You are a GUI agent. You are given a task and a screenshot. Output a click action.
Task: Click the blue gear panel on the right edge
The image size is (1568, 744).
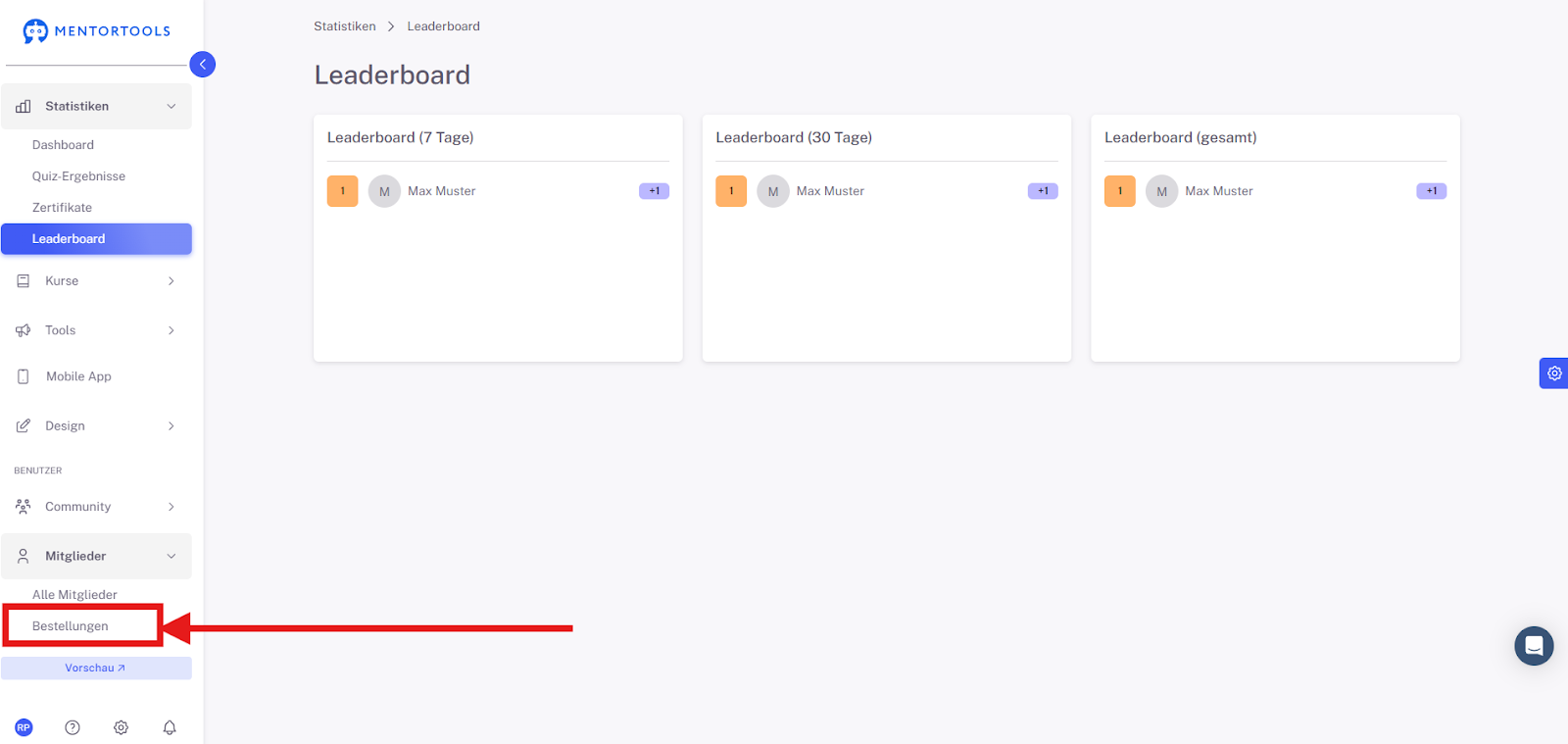[x=1554, y=373]
